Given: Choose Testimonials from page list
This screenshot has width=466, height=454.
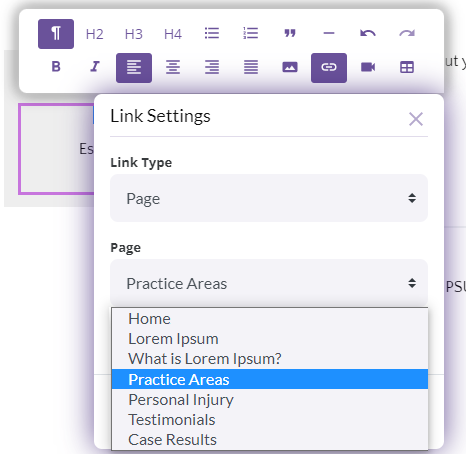Looking at the screenshot, I should click(x=270, y=419).
